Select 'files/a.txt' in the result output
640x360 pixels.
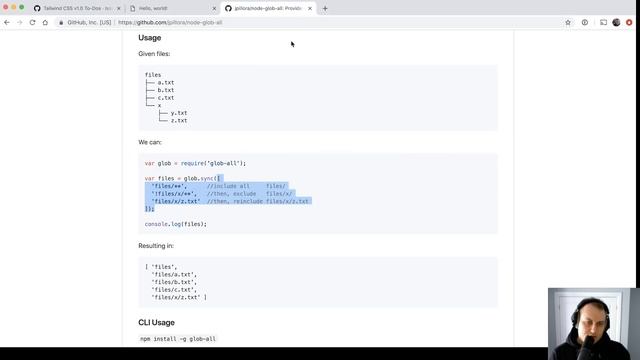click(x=174, y=275)
